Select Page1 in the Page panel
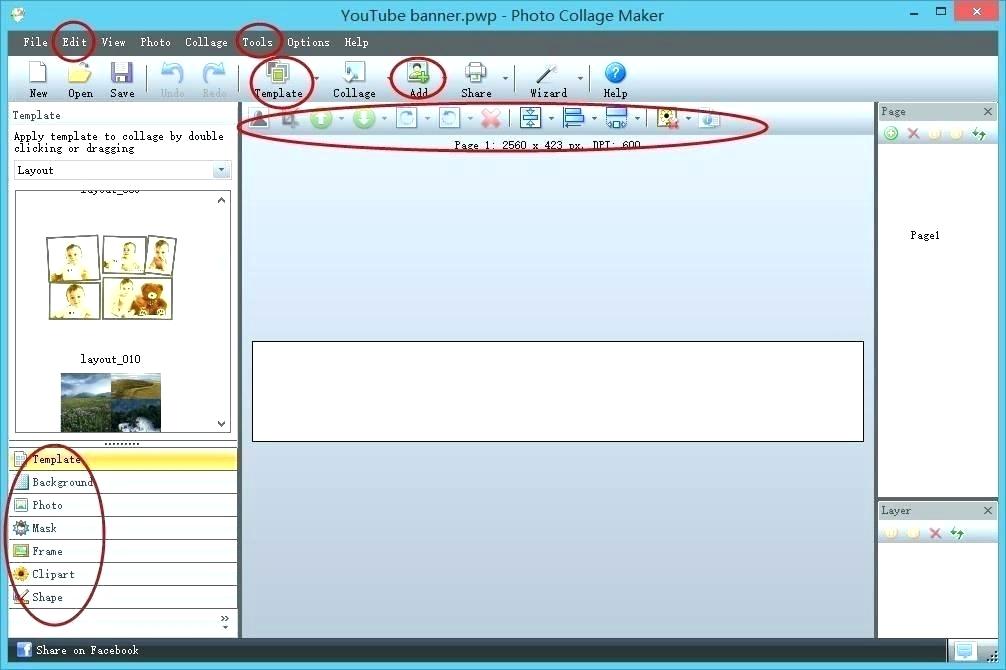1006x670 pixels. pos(925,236)
